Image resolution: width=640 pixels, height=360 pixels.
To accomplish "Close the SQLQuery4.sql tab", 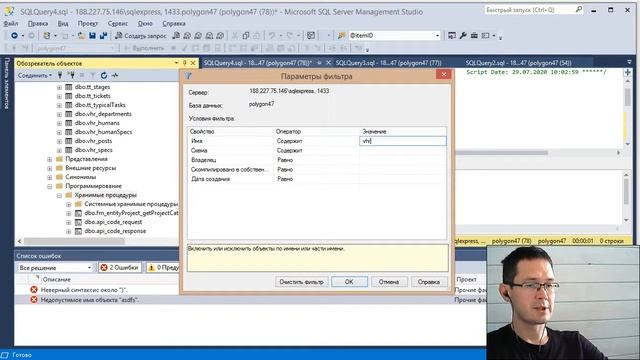I will 328,63.
